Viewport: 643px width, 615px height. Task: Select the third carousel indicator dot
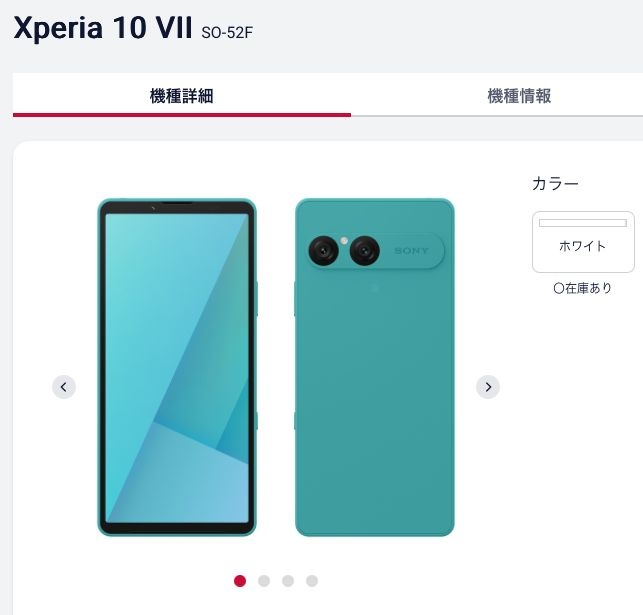click(x=288, y=581)
